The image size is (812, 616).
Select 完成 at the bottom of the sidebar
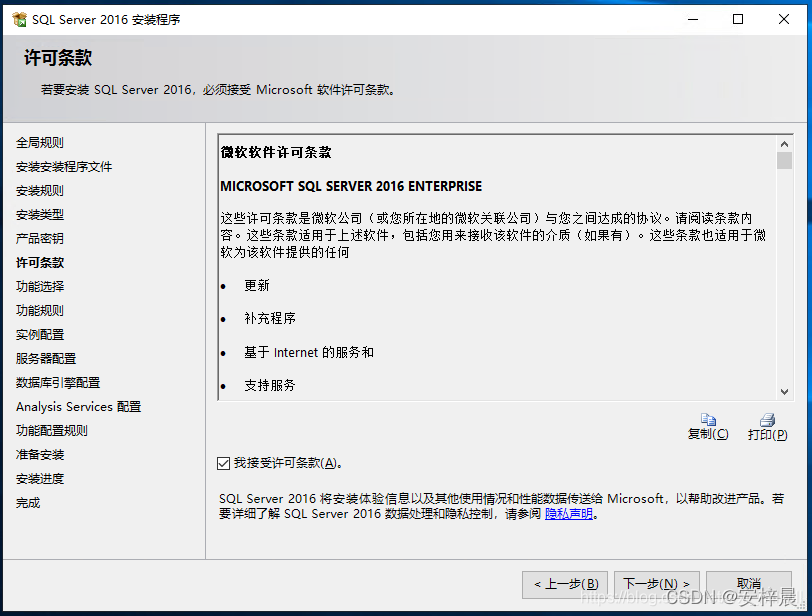coord(27,502)
